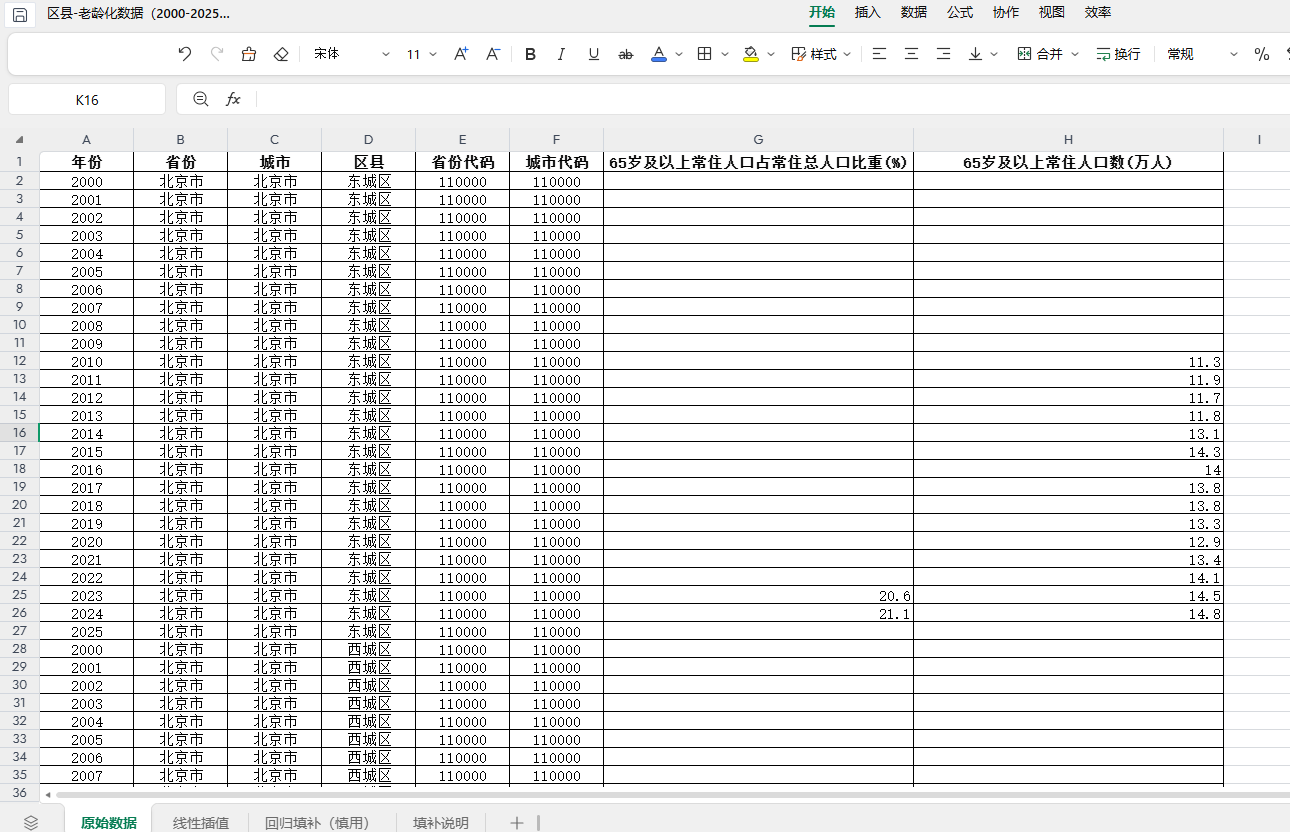This screenshot has height=832, width=1290.
Task: Expand the font size 11 dropdown
Action: pos(422,54)
